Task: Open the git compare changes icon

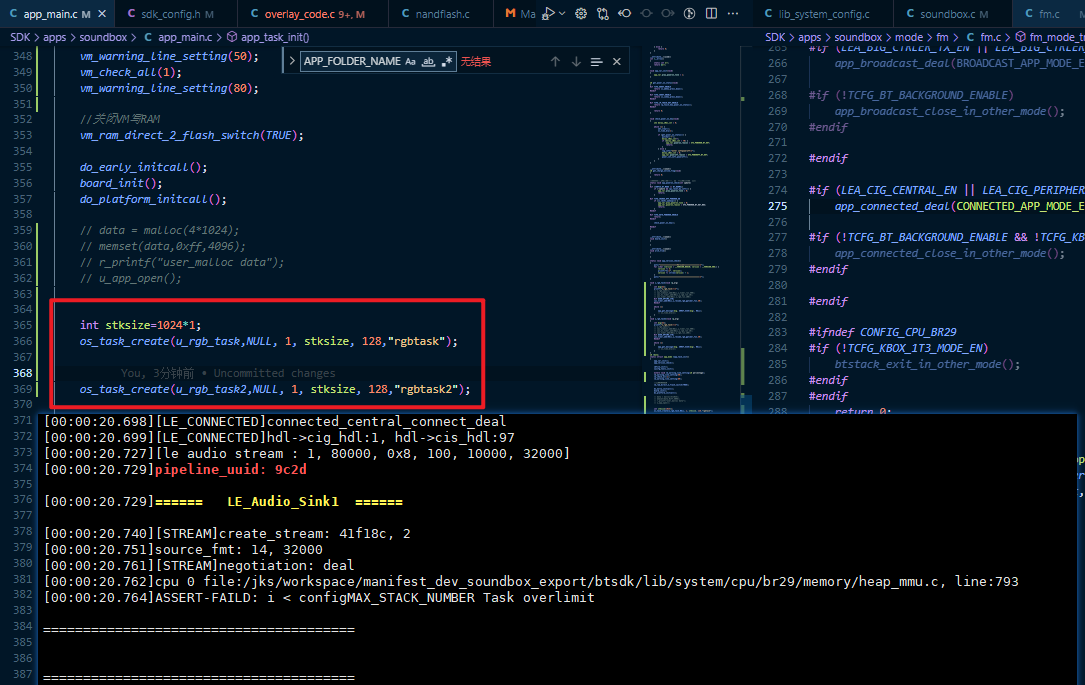Action: [x=603, y=13]
